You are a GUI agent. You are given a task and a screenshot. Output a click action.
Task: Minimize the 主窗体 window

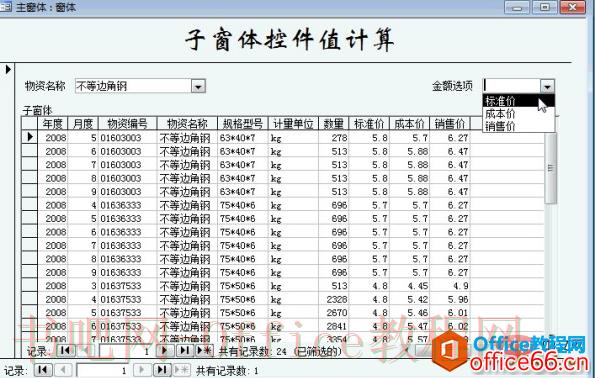click(516, 7)
